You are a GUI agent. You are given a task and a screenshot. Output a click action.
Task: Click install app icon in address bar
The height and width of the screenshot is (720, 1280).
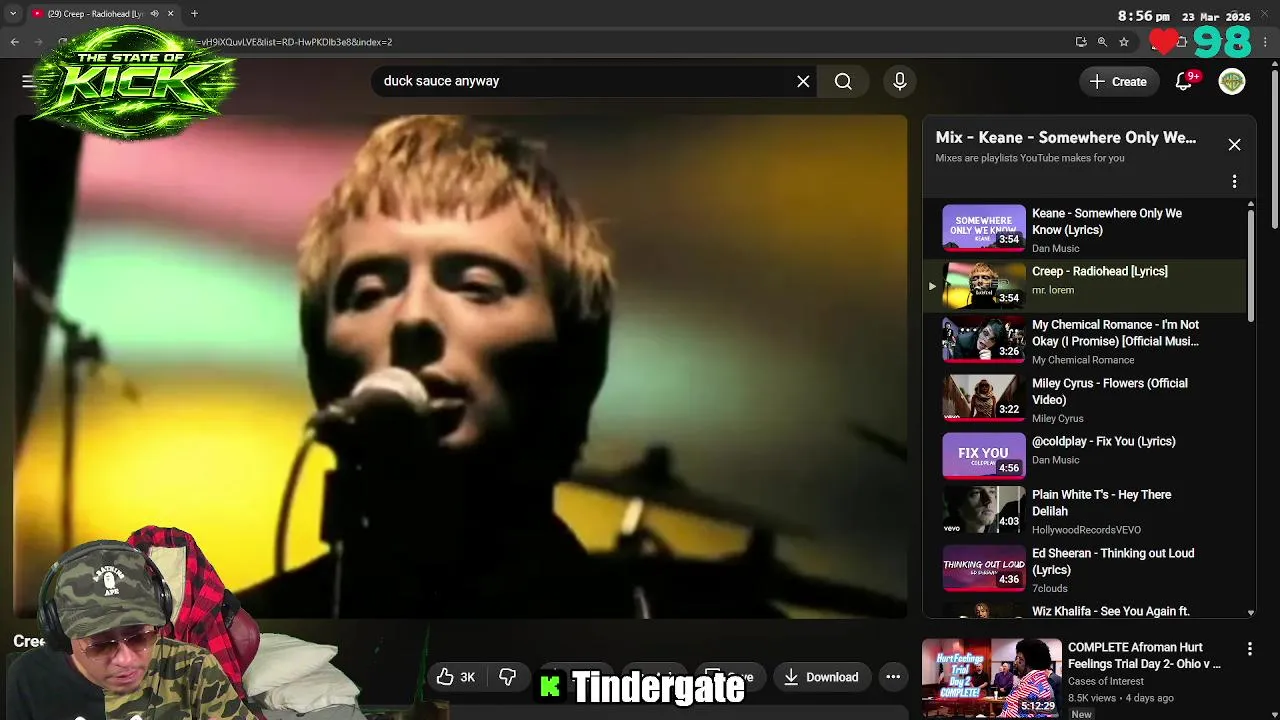pyautogui.click(x=1081, y=42)
